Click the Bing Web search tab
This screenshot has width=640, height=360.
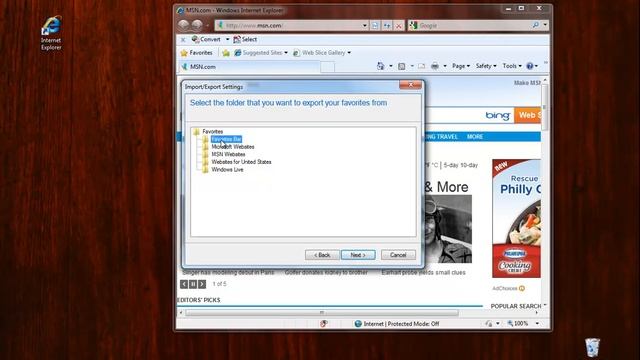pyautogui.click(x=527, y=115)
